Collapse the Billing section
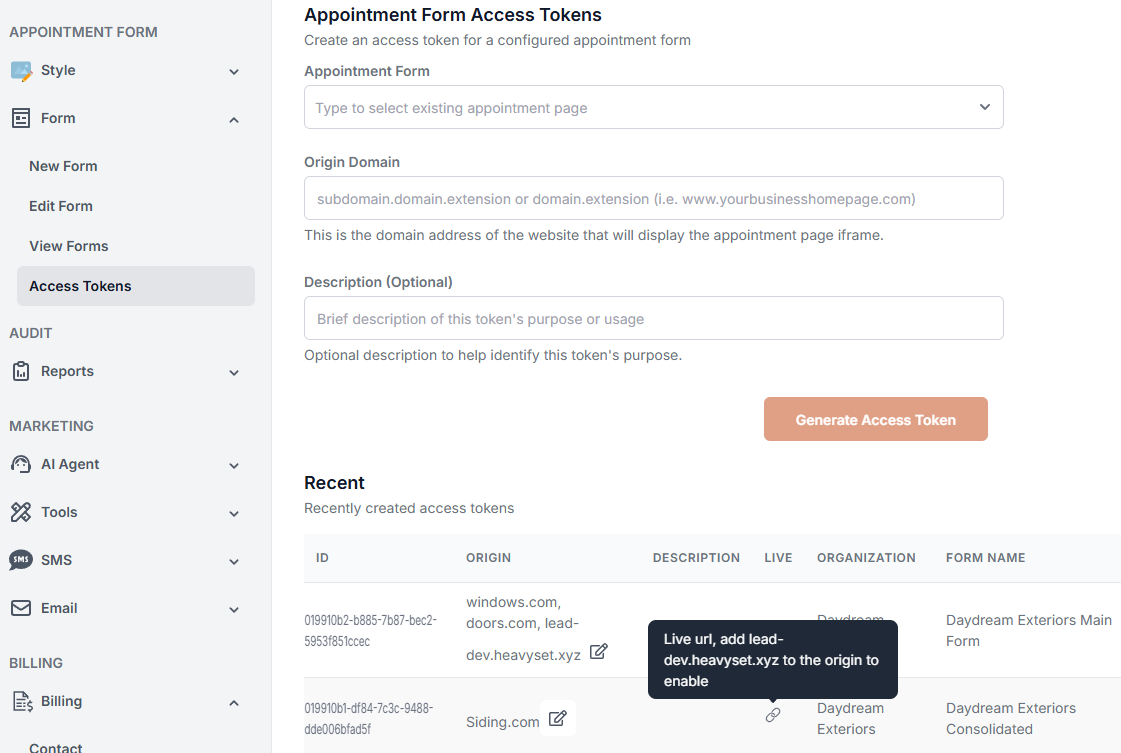This screenshot has height=753, width=1121. pyautogui.click(x=233, y=702)
